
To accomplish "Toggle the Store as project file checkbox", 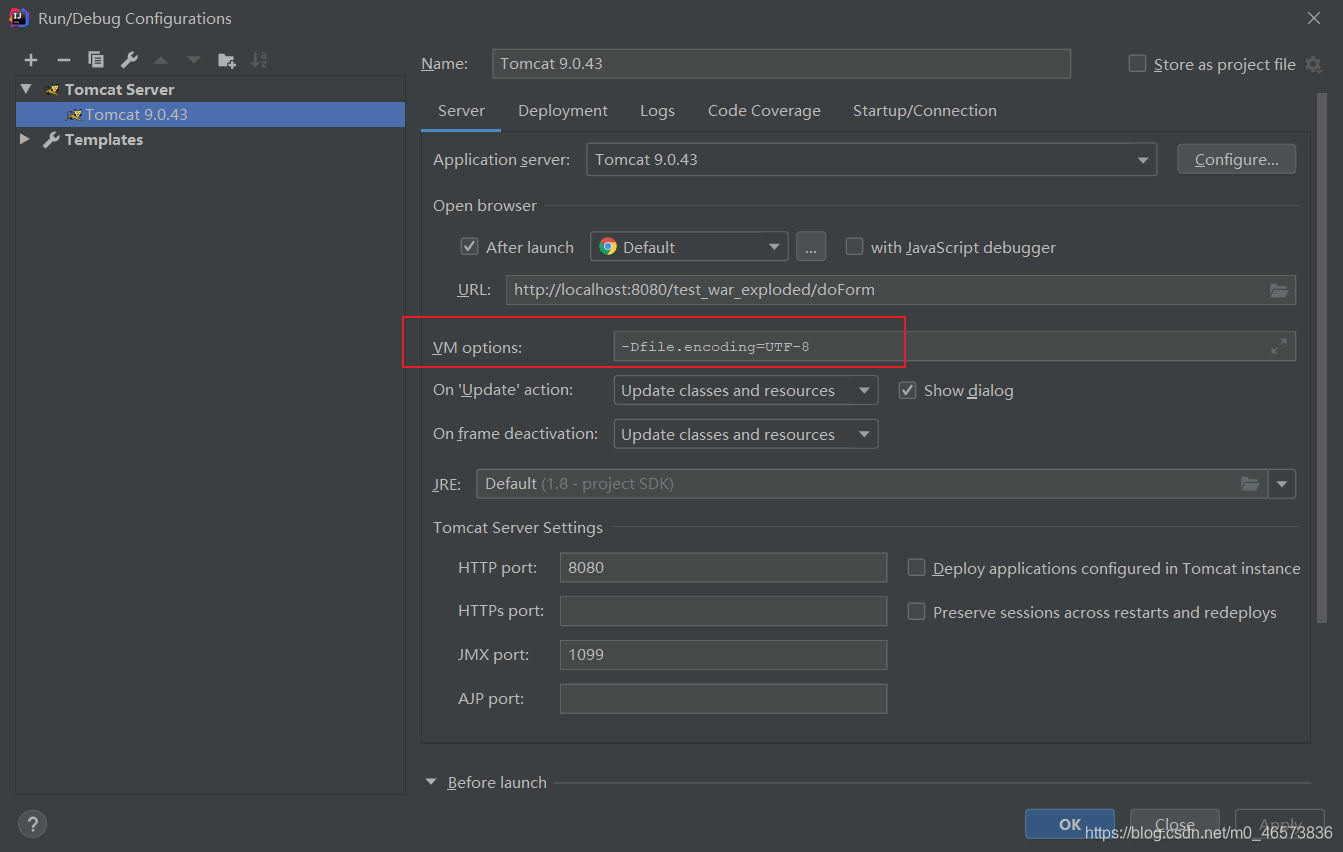I will pyautogui.click(x=1137, y=64).
